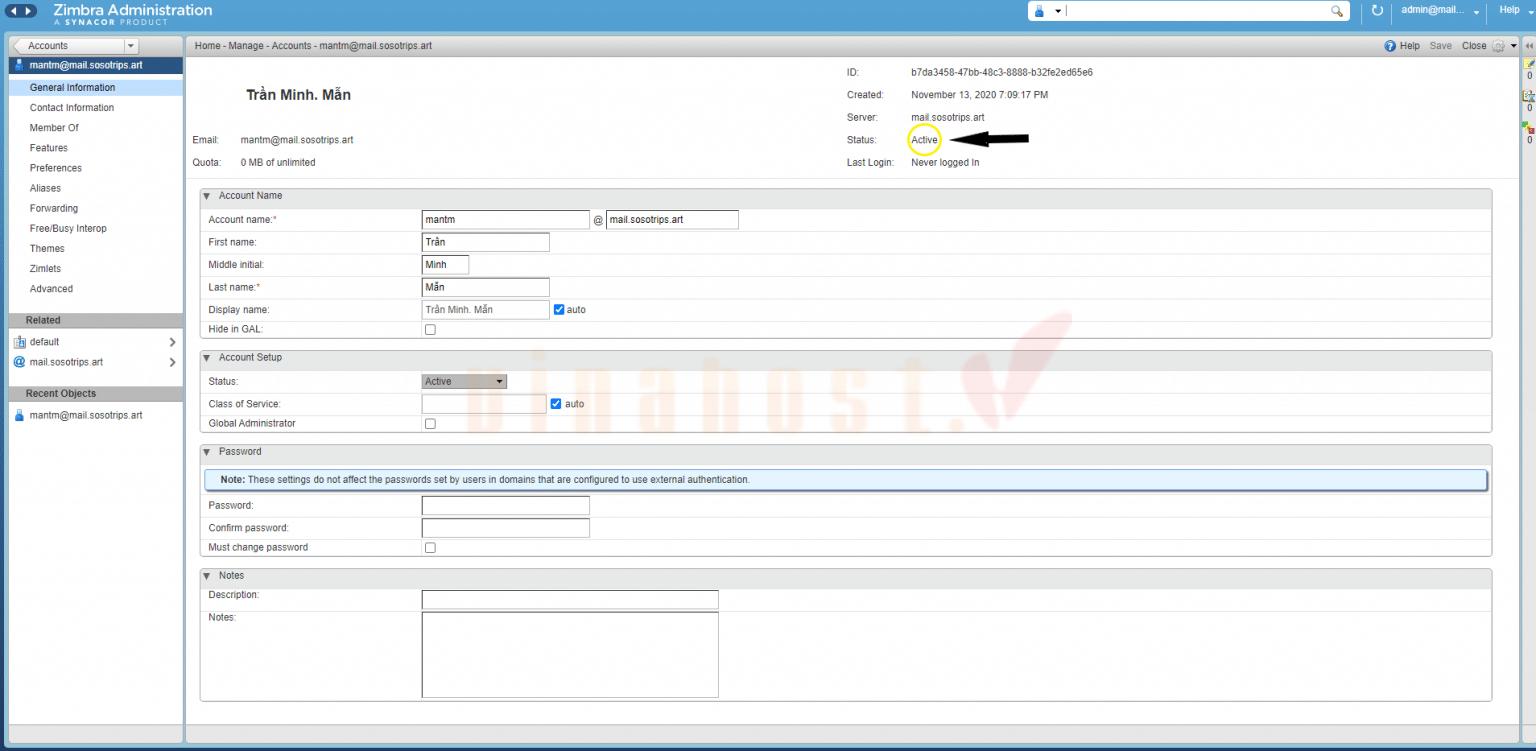
Task: Go forward with the right navigation arrow
Action: pos(30,10)
